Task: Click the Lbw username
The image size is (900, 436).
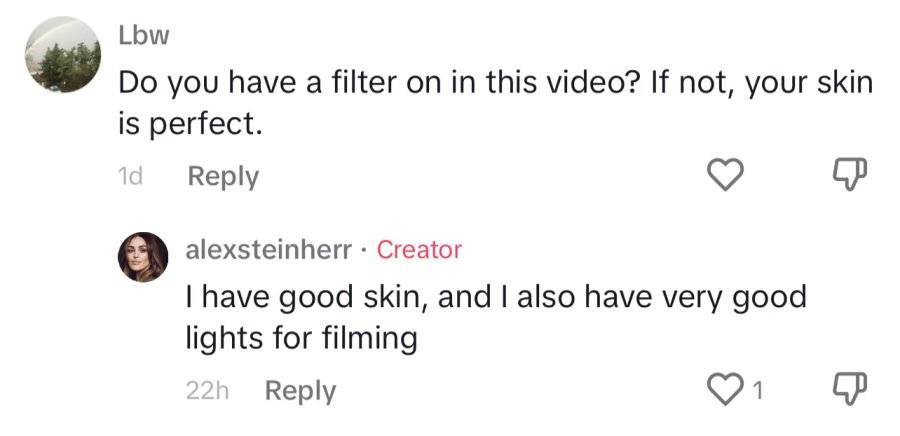Action: point(144,36)
